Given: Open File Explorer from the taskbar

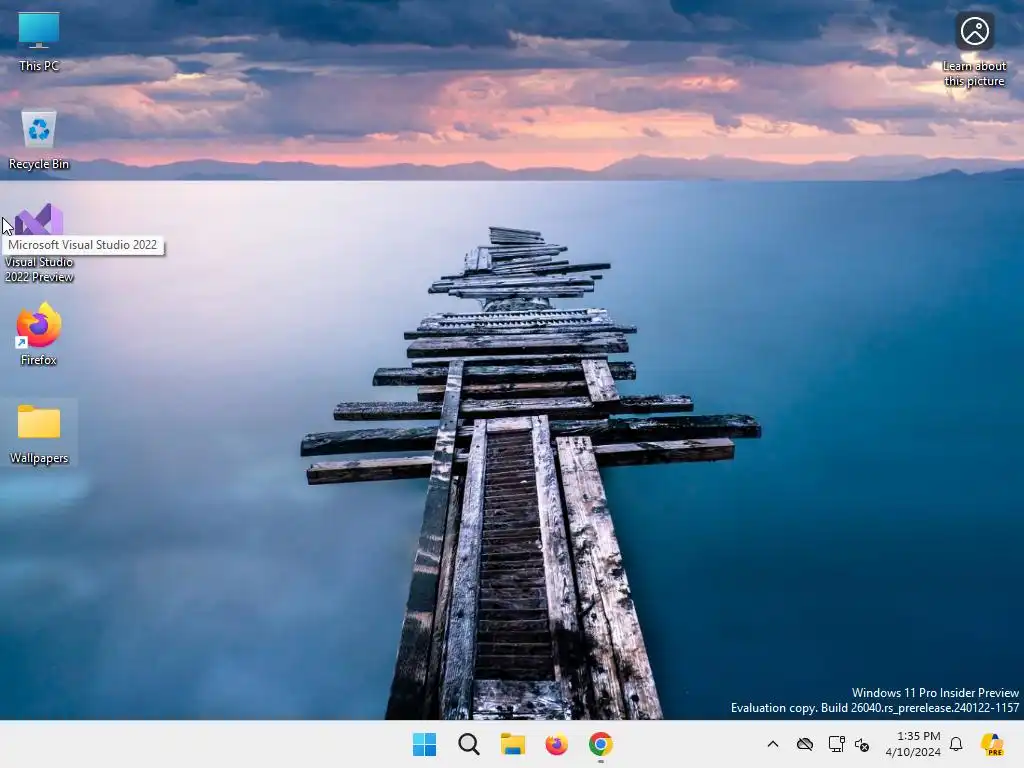Looking at the screenshot, I should [x=513, y=744].
